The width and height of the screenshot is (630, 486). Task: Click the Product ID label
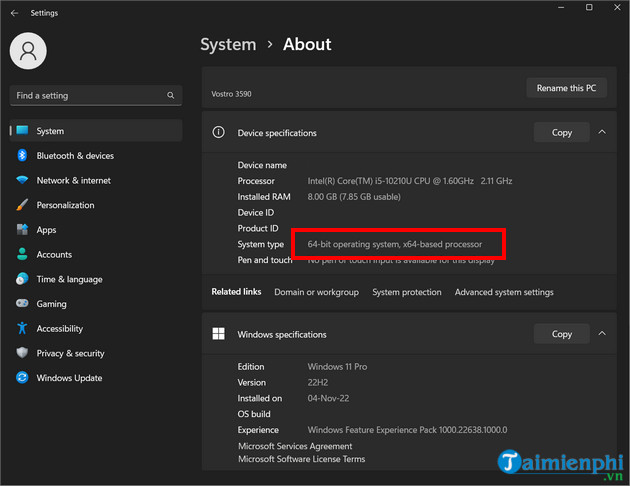[x=258, y=229]
